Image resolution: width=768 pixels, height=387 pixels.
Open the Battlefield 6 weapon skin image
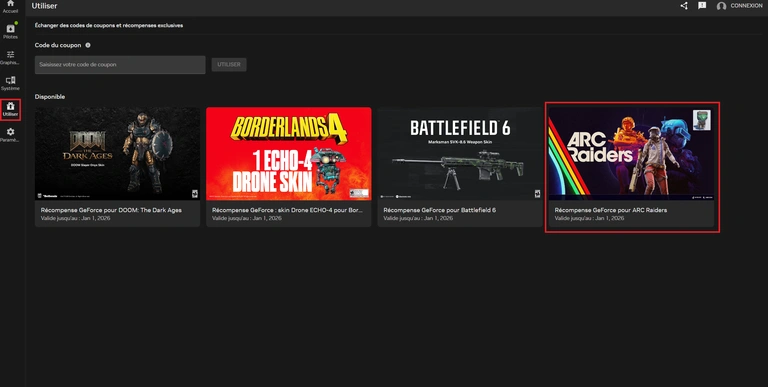(460, 153)
